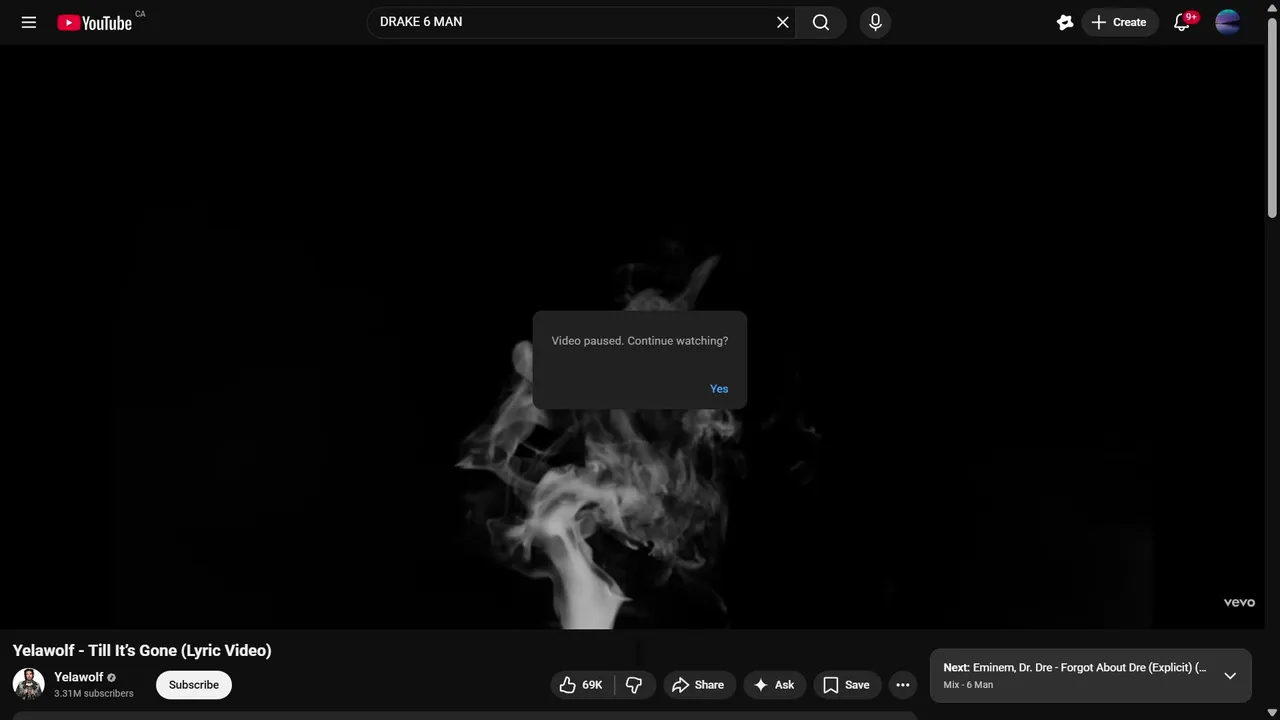This screenshot has height=720, width=1280.
Task: Open the Yelawolf channel name link
Action: point(79,677)
